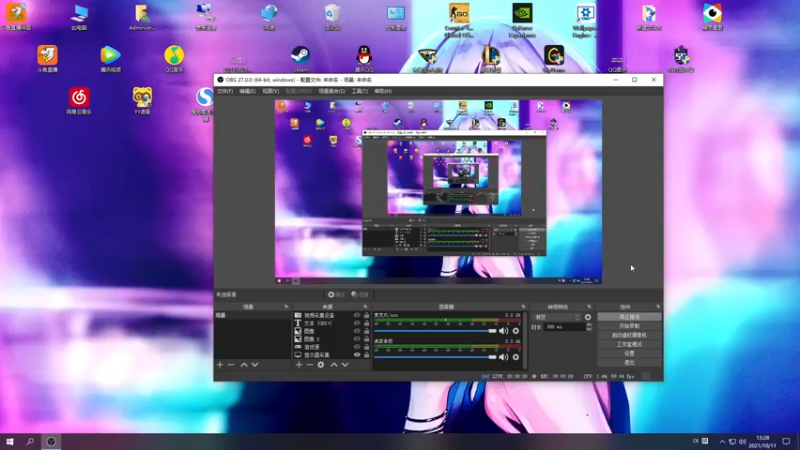Open source properties gear in sources toolbar
800x450 pixels.
pyautogui.click(x=320, y=365)
